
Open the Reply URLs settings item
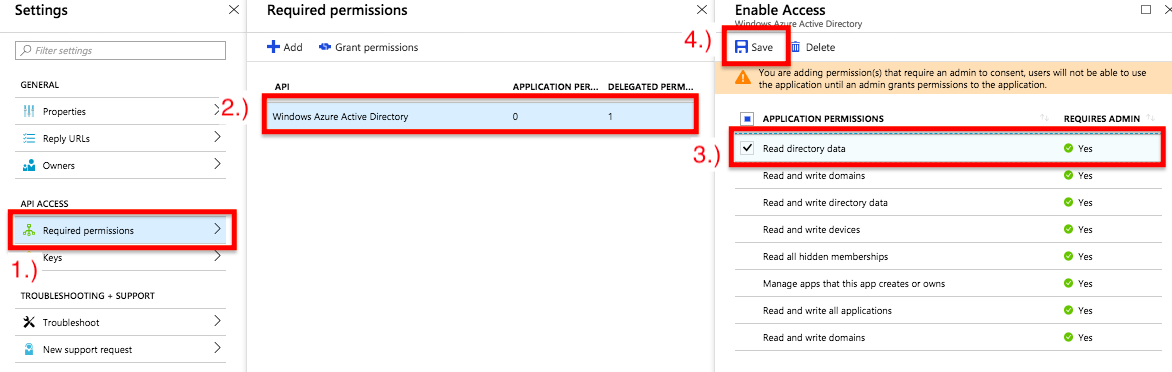(120, 138)
